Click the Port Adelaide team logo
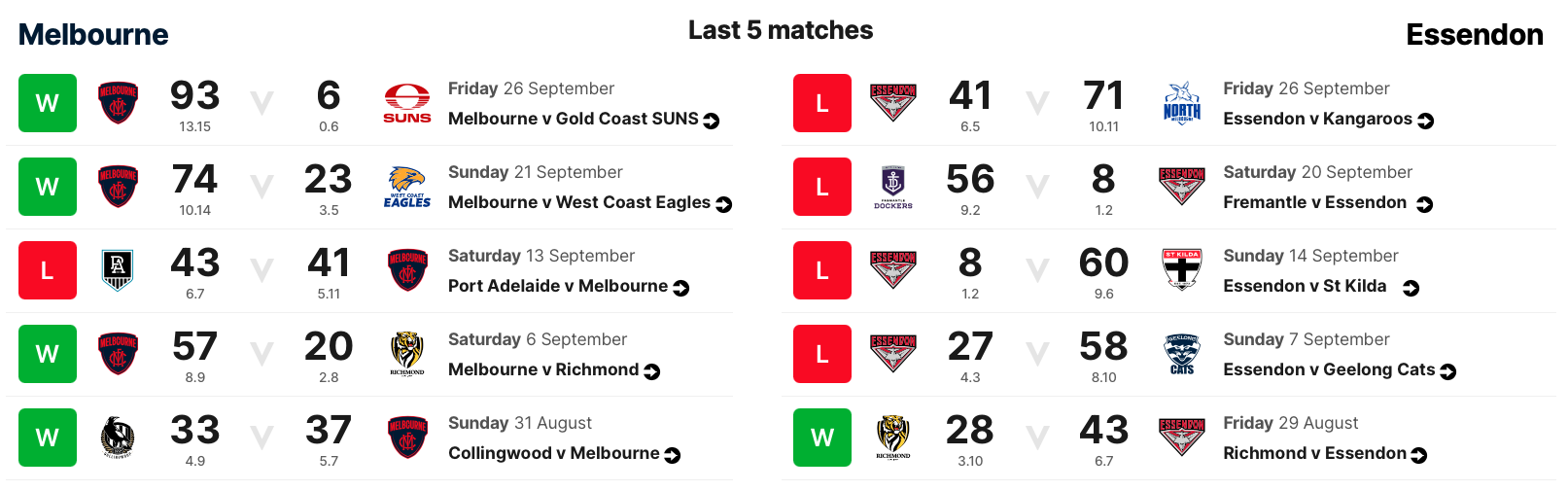The width and height of the screenshot is (1568, 491). [x=118, y=270]
